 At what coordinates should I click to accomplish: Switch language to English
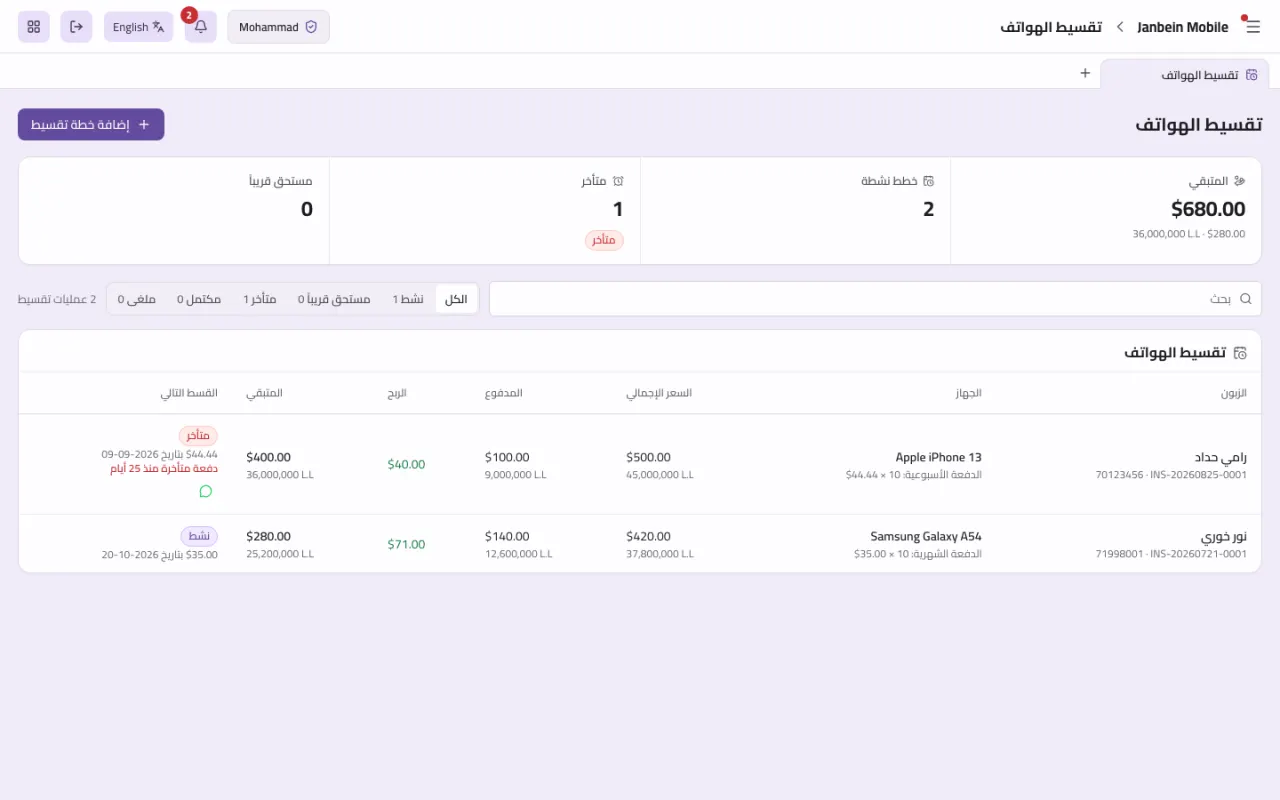[x=139, y=27]
